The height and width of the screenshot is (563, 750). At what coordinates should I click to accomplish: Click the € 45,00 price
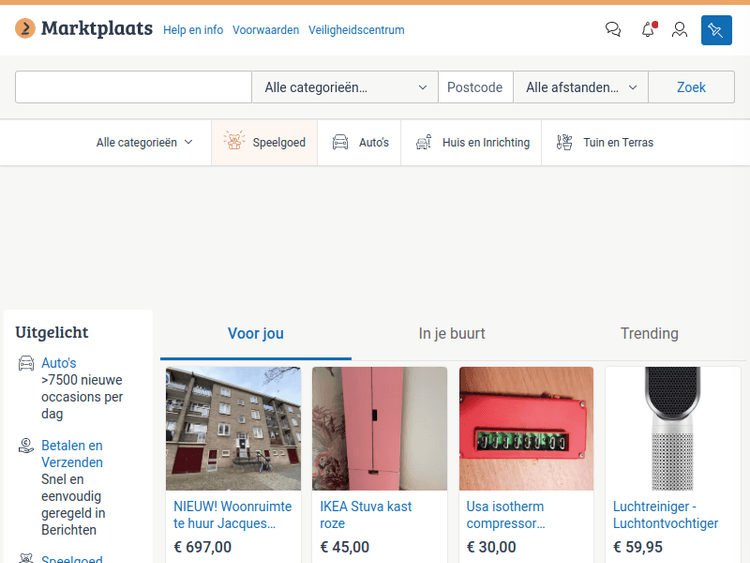point(344,547)
